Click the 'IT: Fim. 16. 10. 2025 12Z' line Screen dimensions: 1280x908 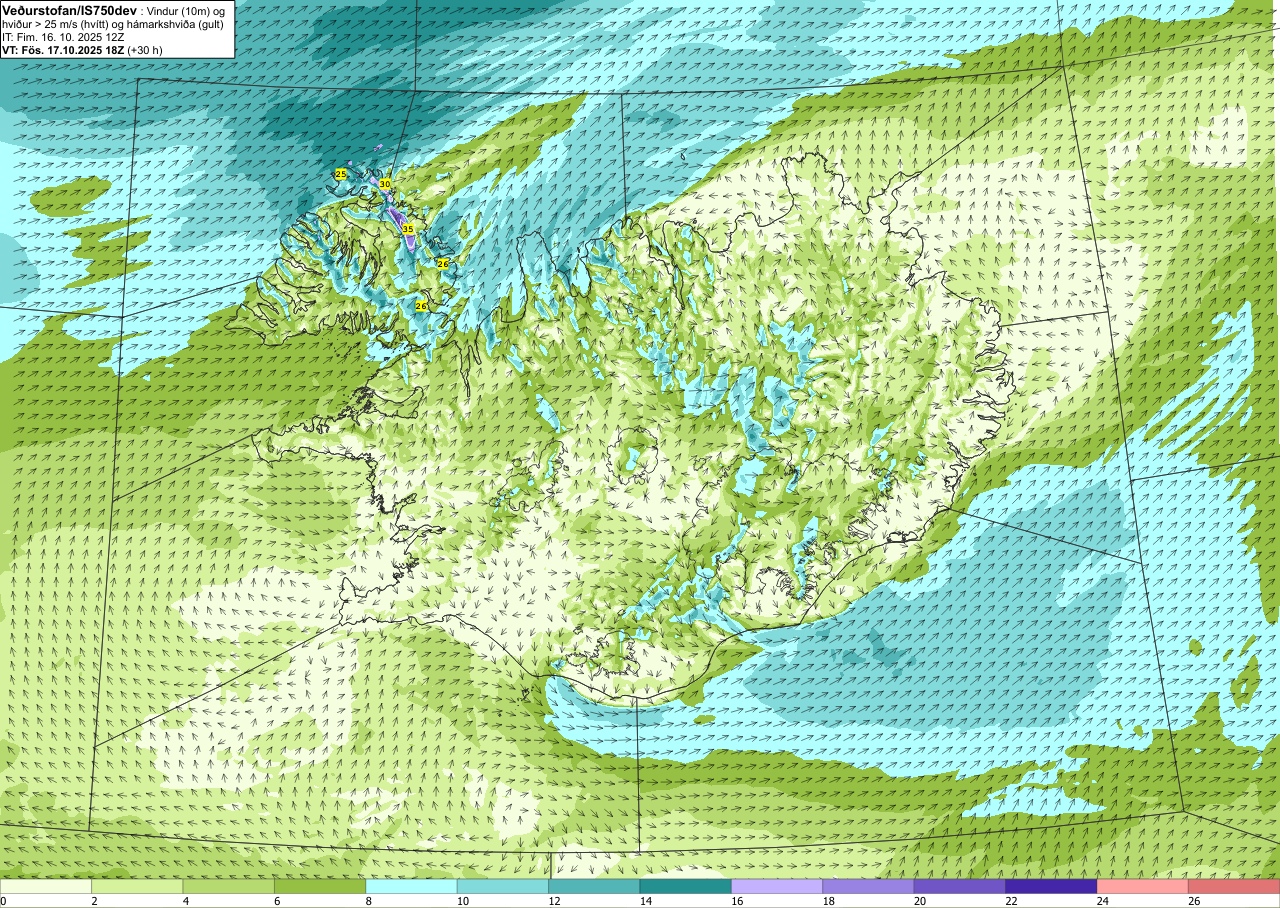pos(63,36)
